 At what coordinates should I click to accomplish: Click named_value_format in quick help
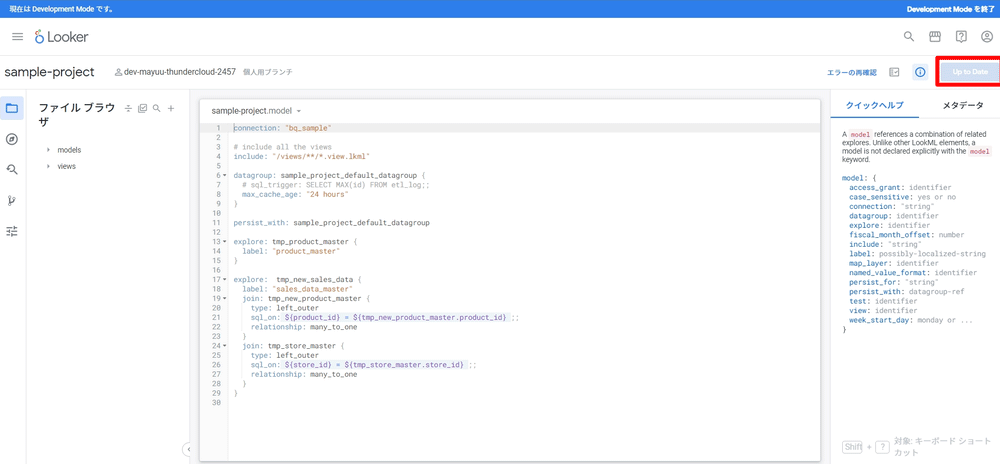[x=889, y=272]
